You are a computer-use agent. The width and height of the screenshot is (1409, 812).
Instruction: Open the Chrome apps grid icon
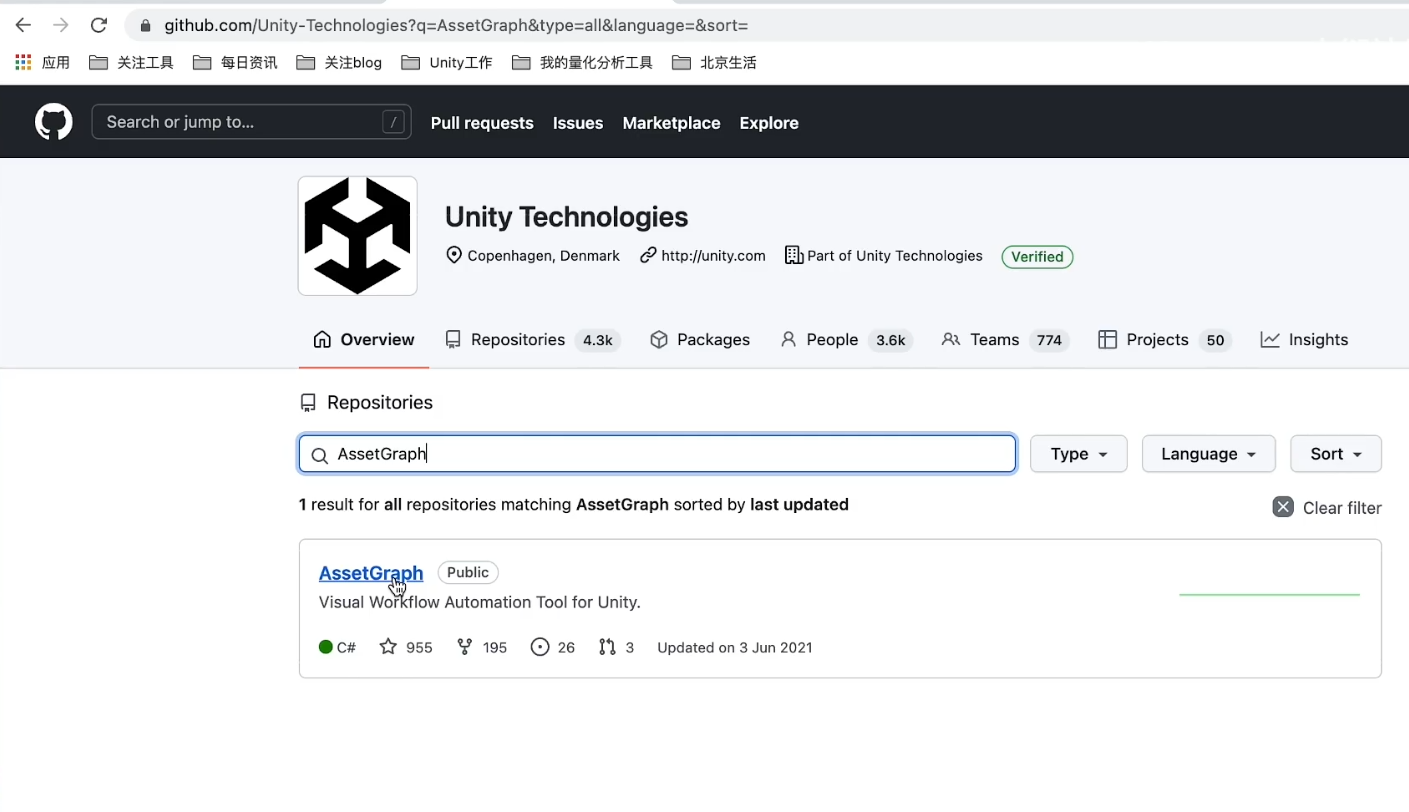(23, 62)
